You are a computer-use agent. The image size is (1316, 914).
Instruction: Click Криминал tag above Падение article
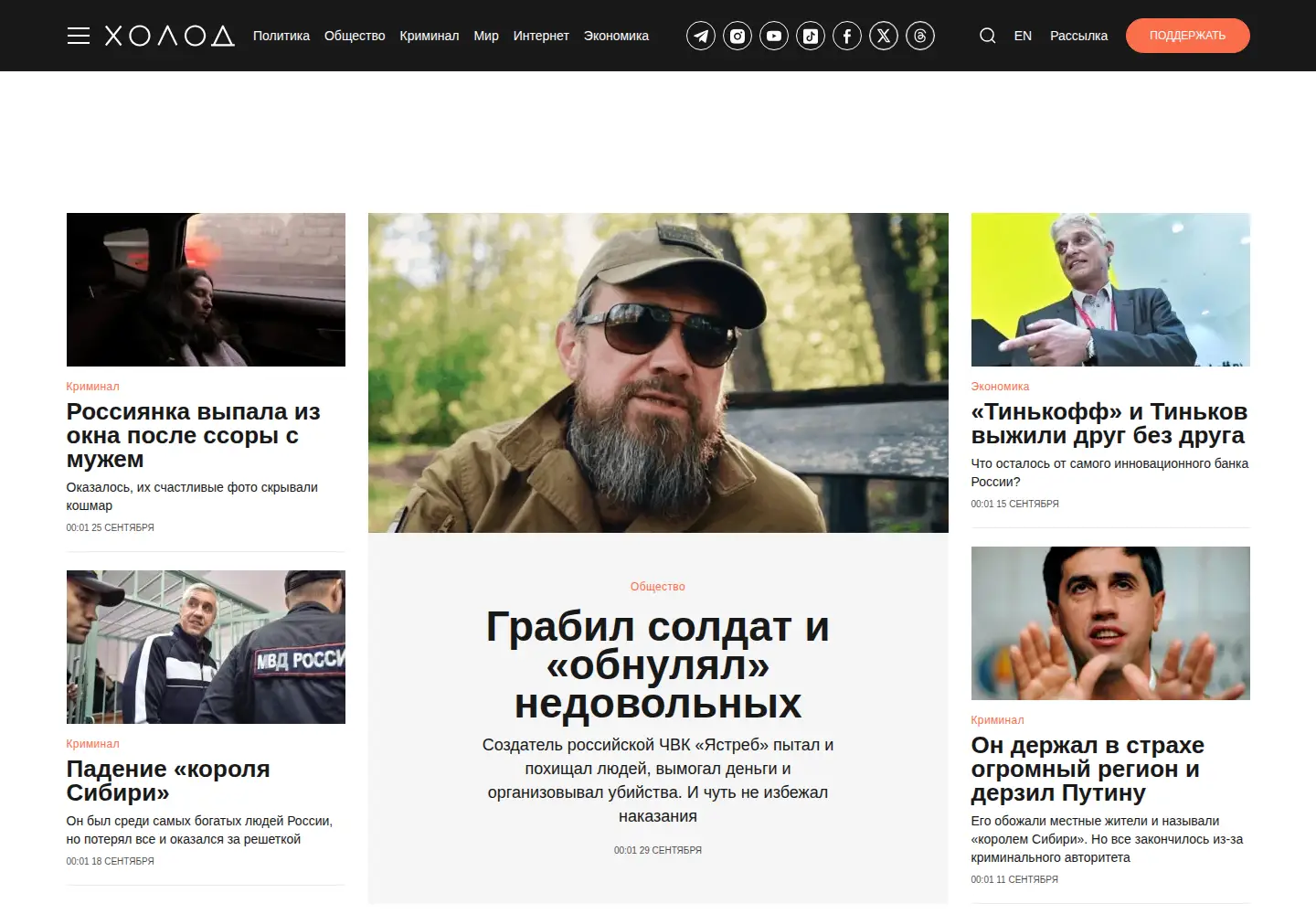click(x=92, y=744)
